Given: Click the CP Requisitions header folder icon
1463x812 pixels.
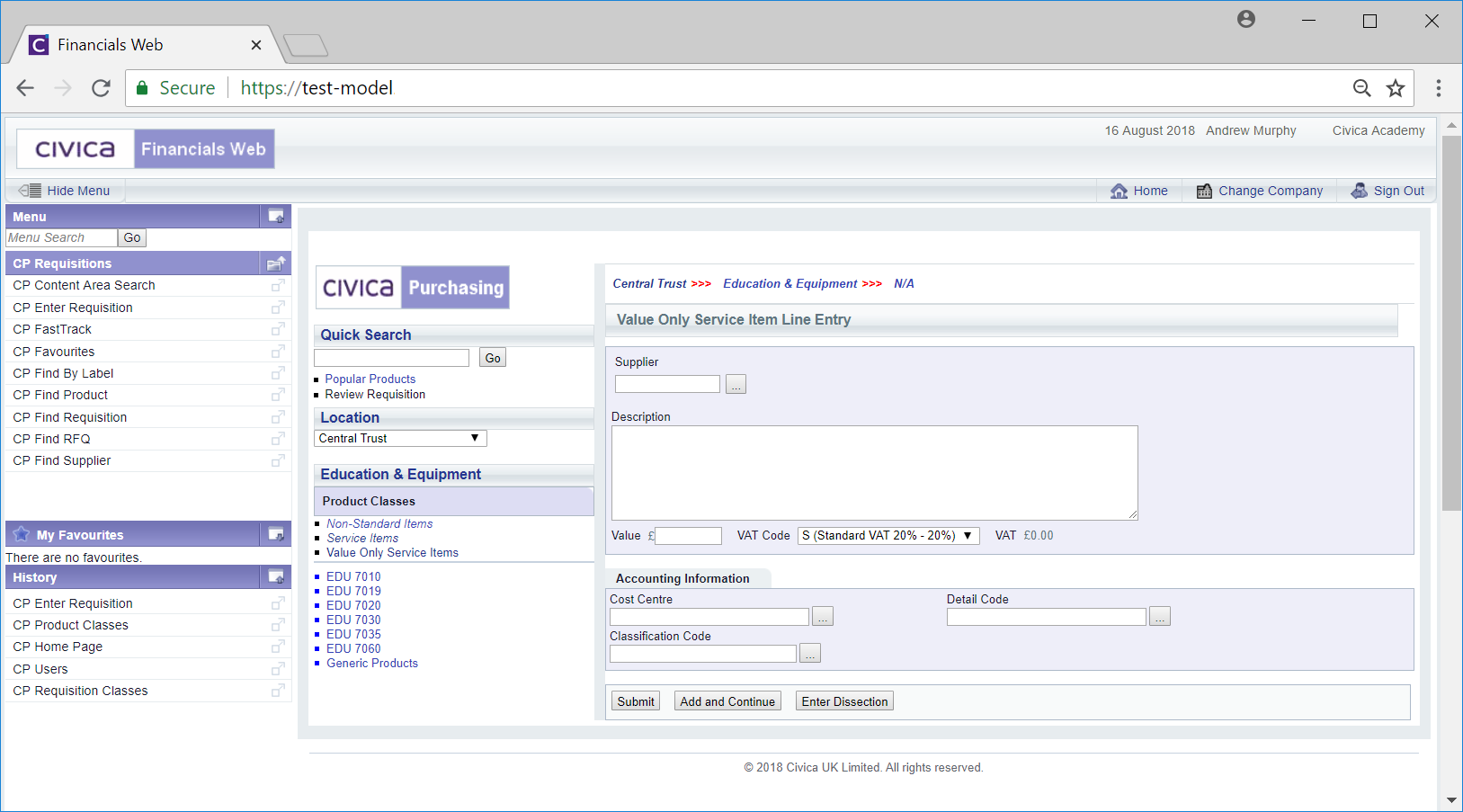Looking at the screenshot, I should click(x=276, y=263).
